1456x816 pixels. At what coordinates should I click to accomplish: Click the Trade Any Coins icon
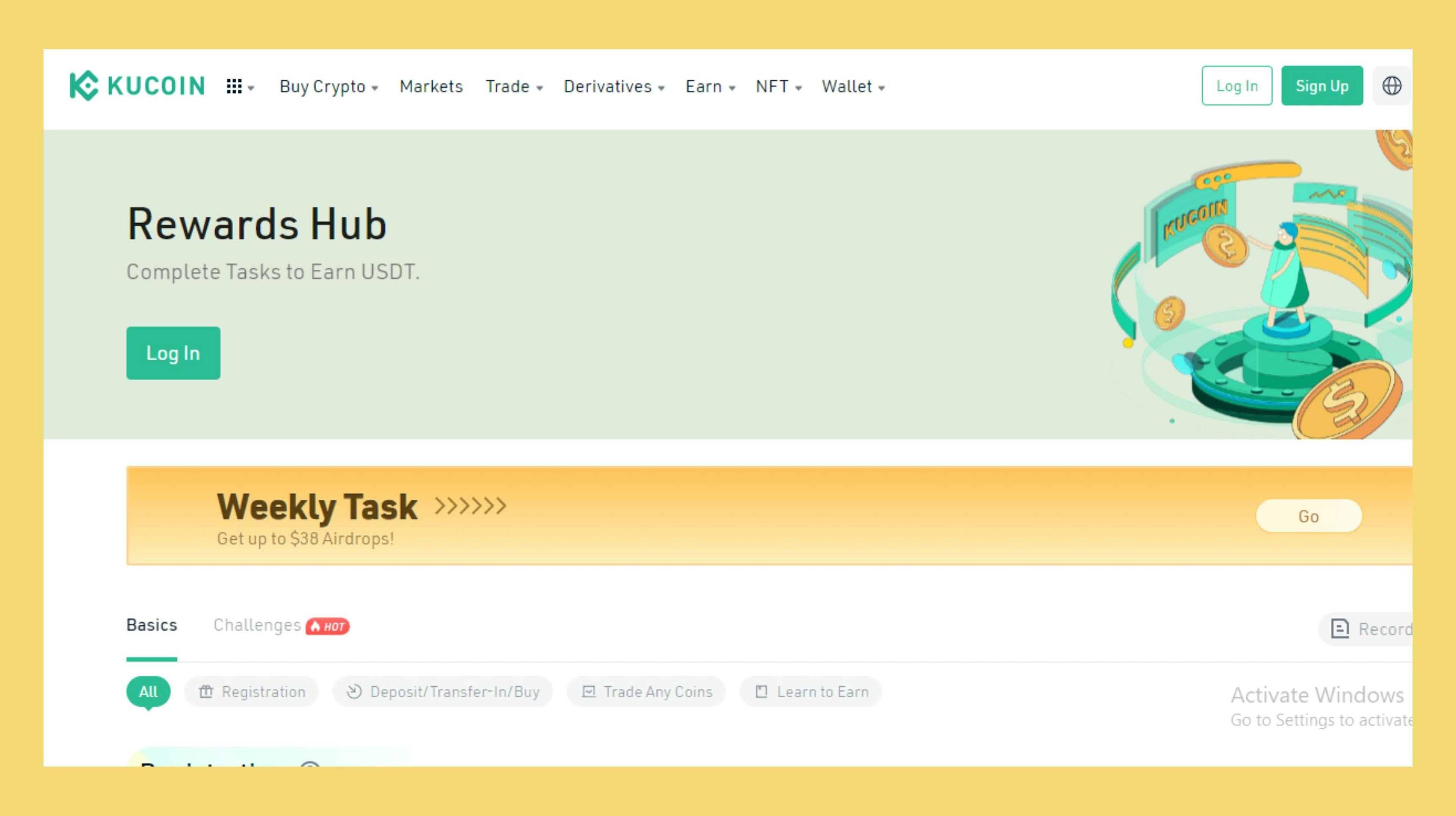pos(589,691)
